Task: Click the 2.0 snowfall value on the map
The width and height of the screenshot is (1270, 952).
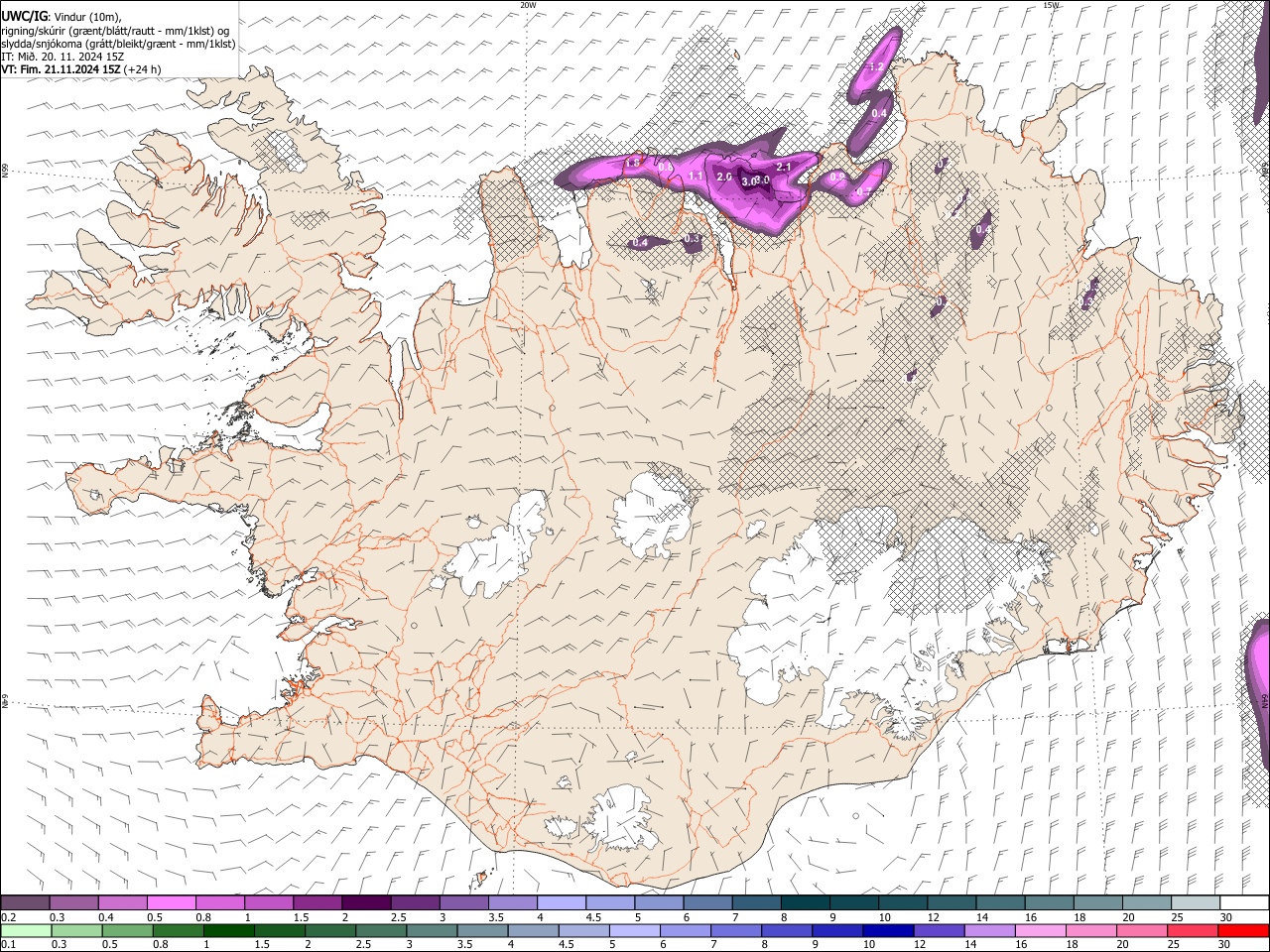Action: 724,177
